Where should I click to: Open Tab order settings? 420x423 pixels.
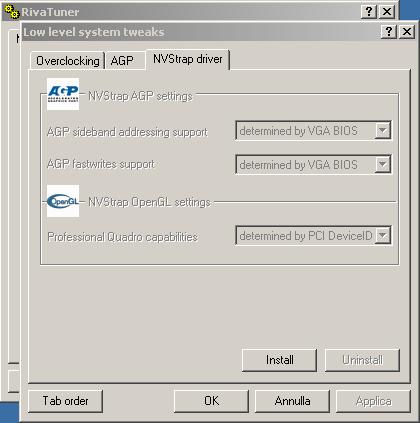(x=65, y=401)
